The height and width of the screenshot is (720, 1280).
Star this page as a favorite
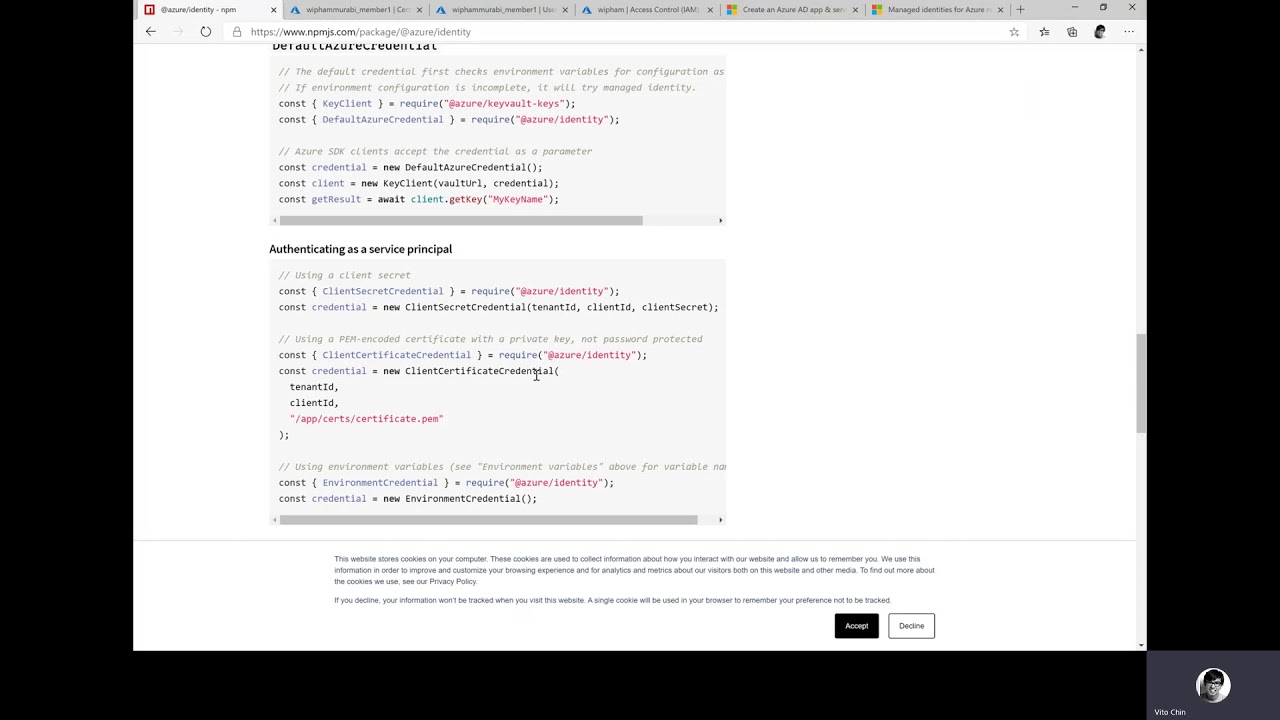pos(1014,32)
